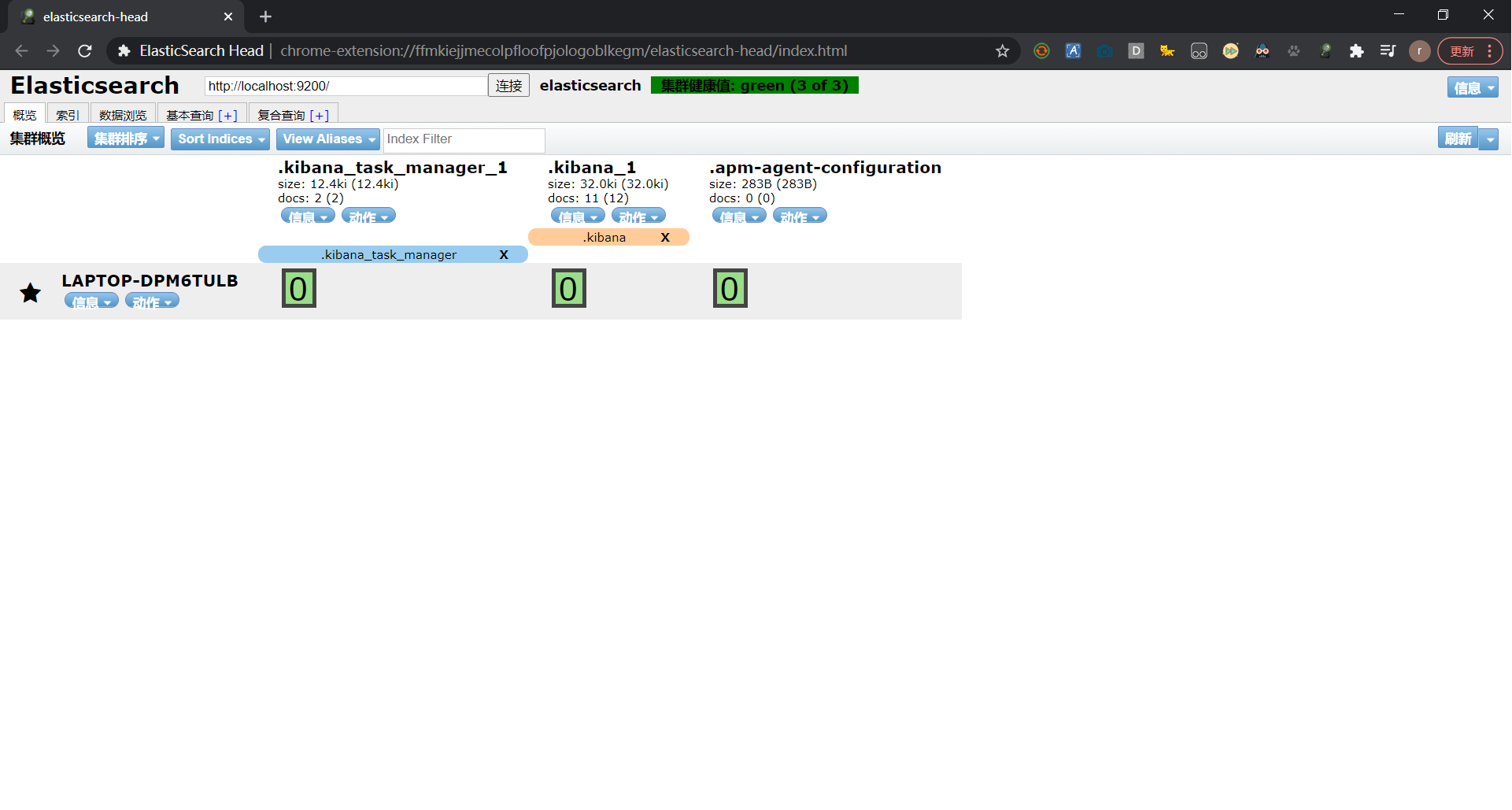Click the master node star icon

[x=31, y=293]
